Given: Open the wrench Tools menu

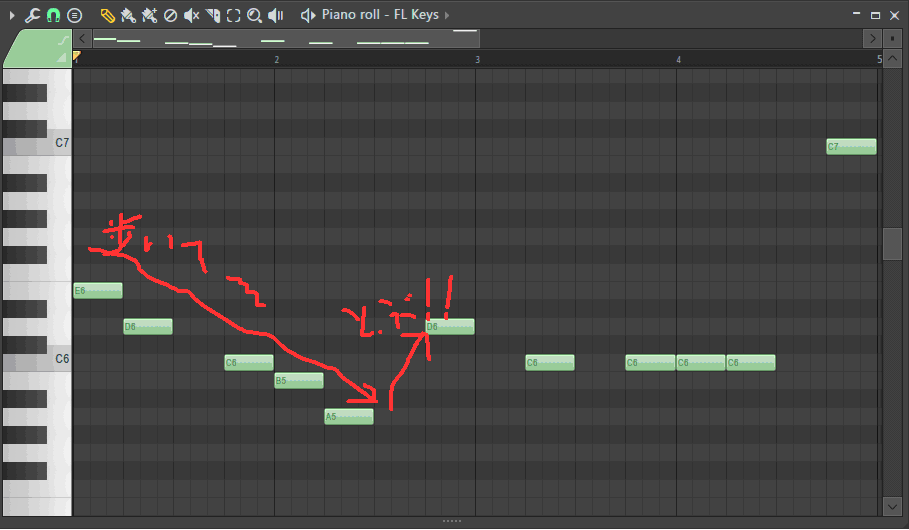Looking at the screenshot, I should (32, 15).
